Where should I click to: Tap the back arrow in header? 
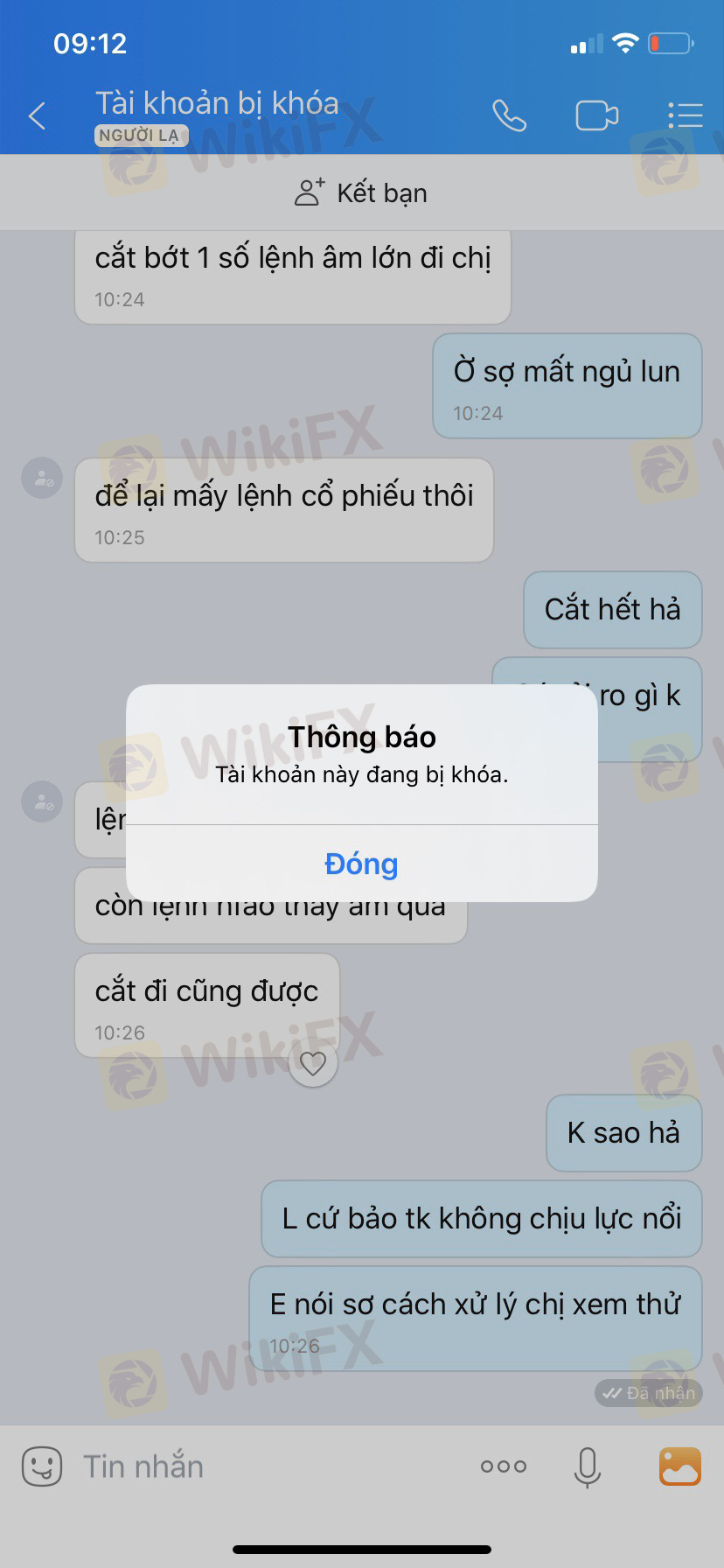coord(37,115)
